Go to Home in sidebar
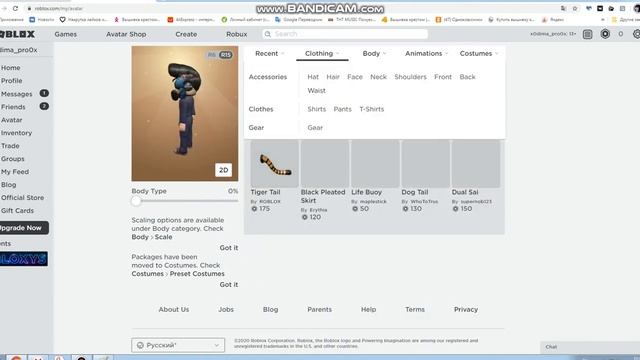 (x=11, y=68)
